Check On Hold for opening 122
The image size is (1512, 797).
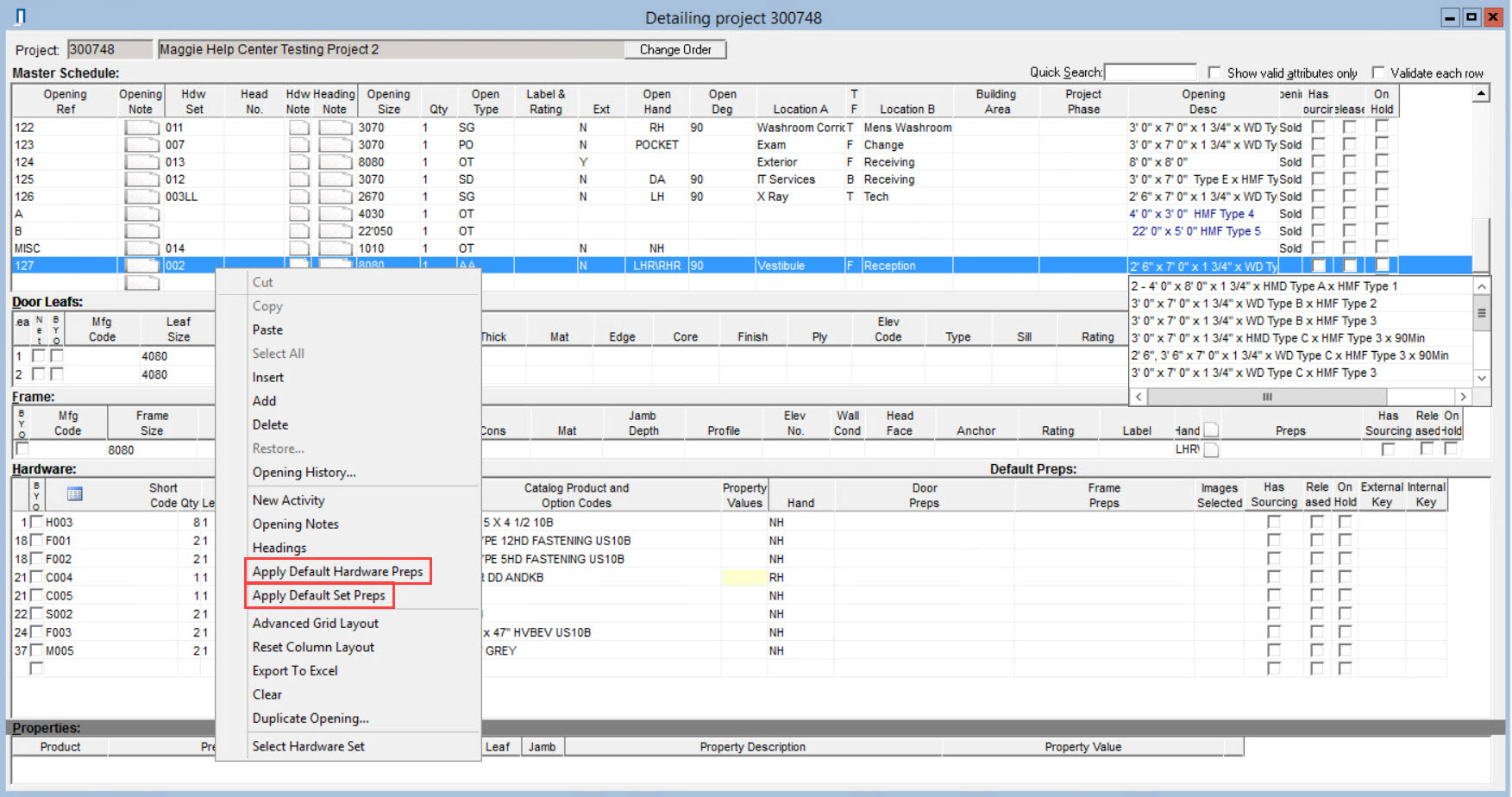tap(1382, 127)
